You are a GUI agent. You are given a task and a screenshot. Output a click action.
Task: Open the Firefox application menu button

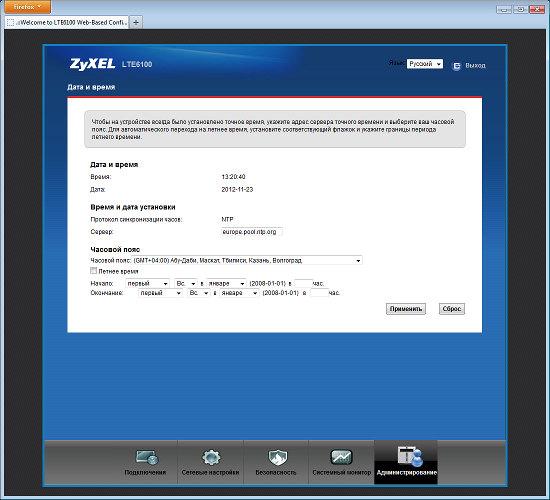pos(27,7)
